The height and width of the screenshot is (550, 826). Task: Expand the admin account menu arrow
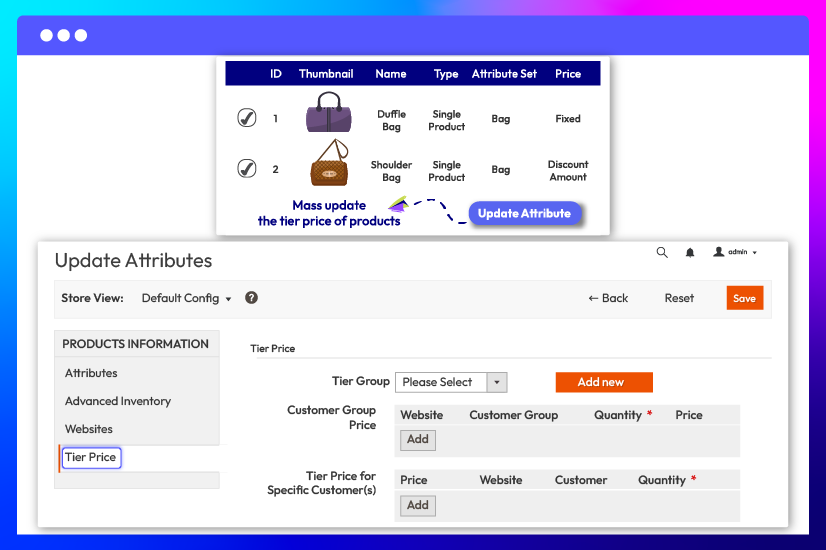click(x=755, y=253)
